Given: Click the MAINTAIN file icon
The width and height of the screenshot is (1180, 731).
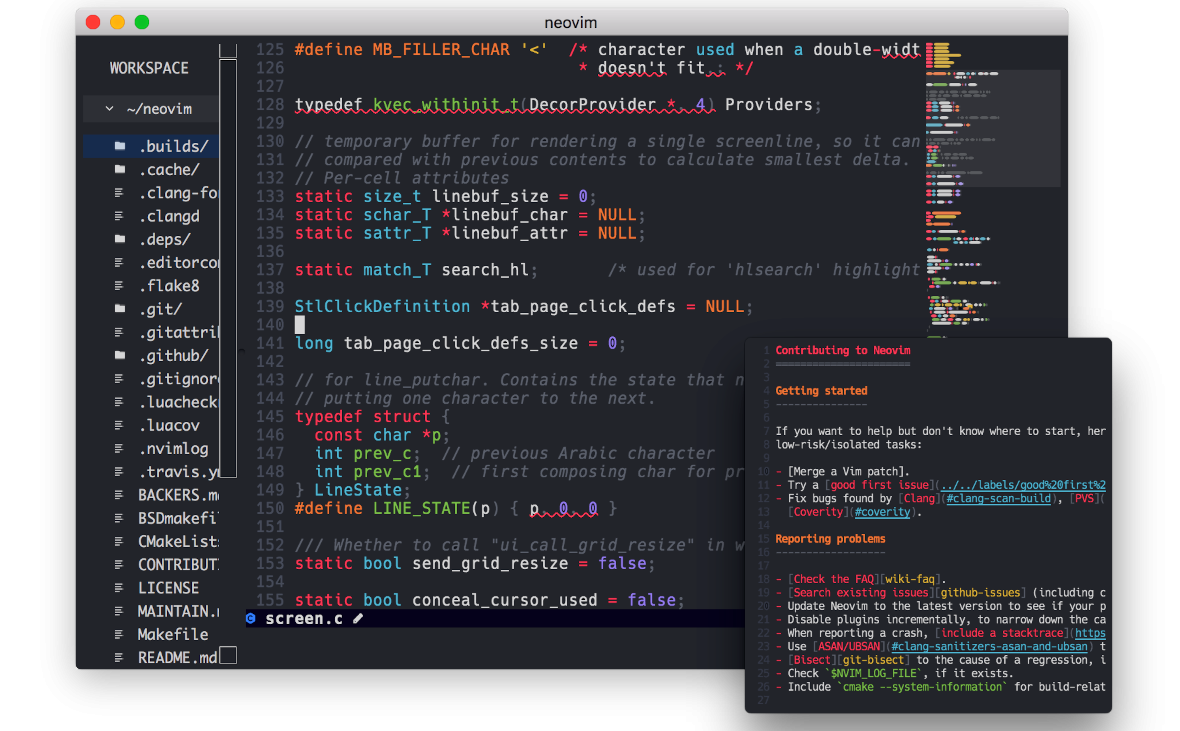Looking at the screenshot, I should coord(119,611).
